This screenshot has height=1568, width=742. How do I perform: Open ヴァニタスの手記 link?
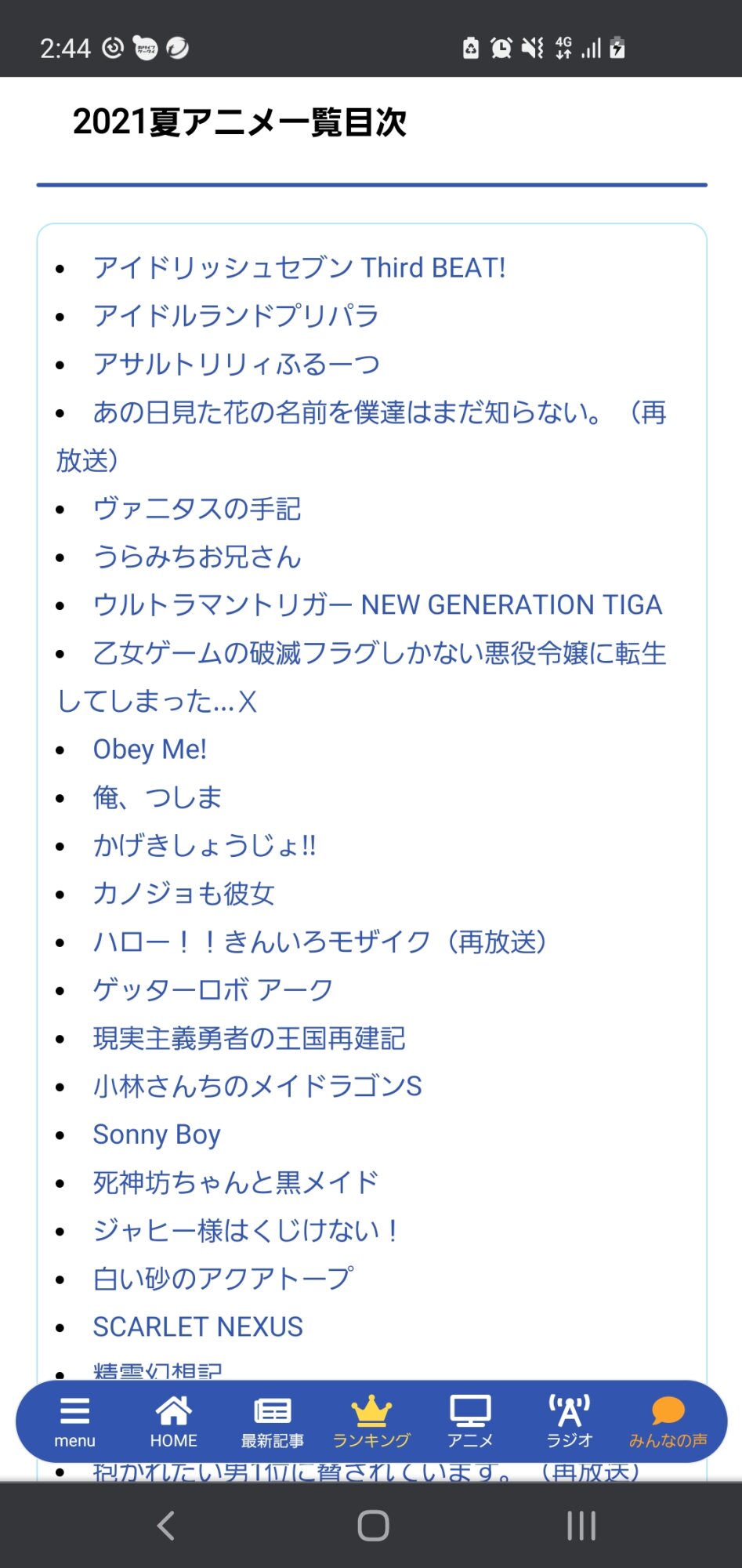(197, 509)
